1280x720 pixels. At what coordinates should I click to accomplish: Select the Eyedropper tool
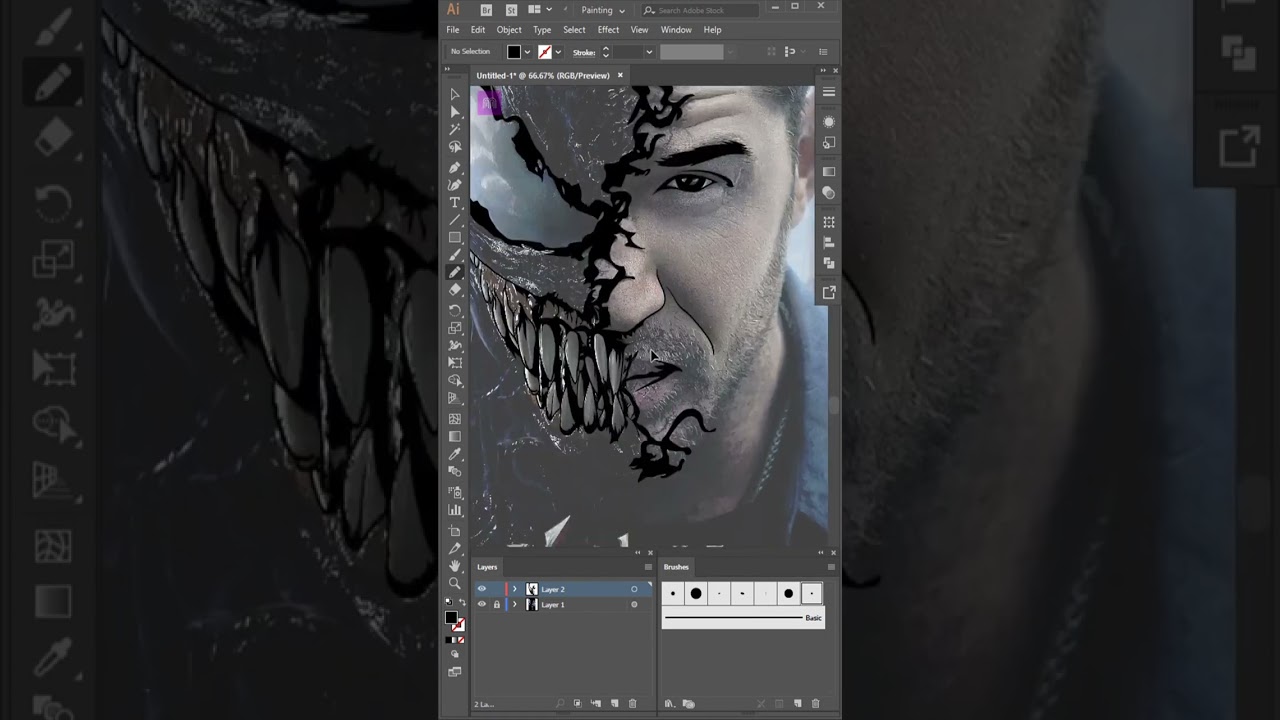(455, 453)
